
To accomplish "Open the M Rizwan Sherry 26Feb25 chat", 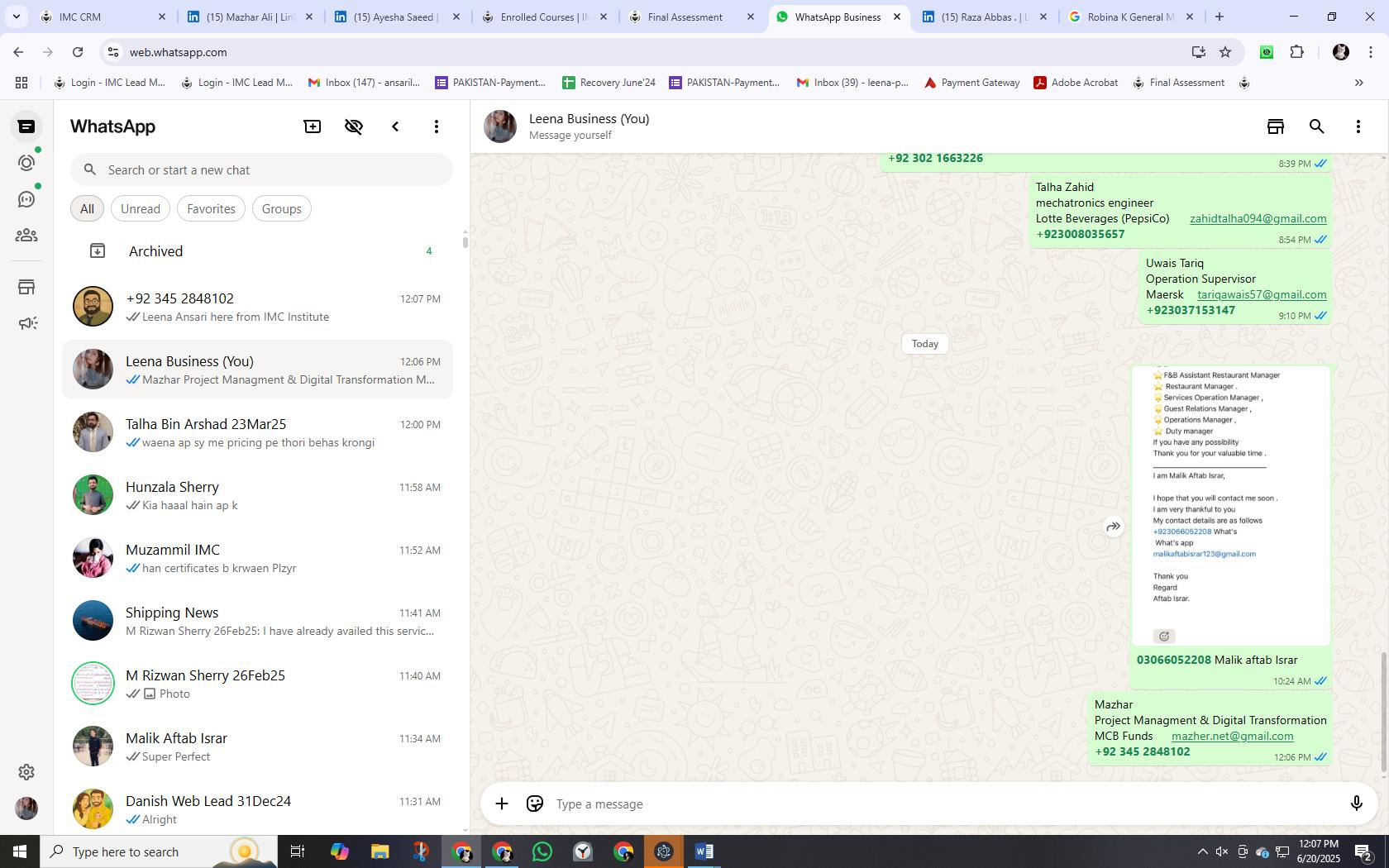I will (258, 684).
